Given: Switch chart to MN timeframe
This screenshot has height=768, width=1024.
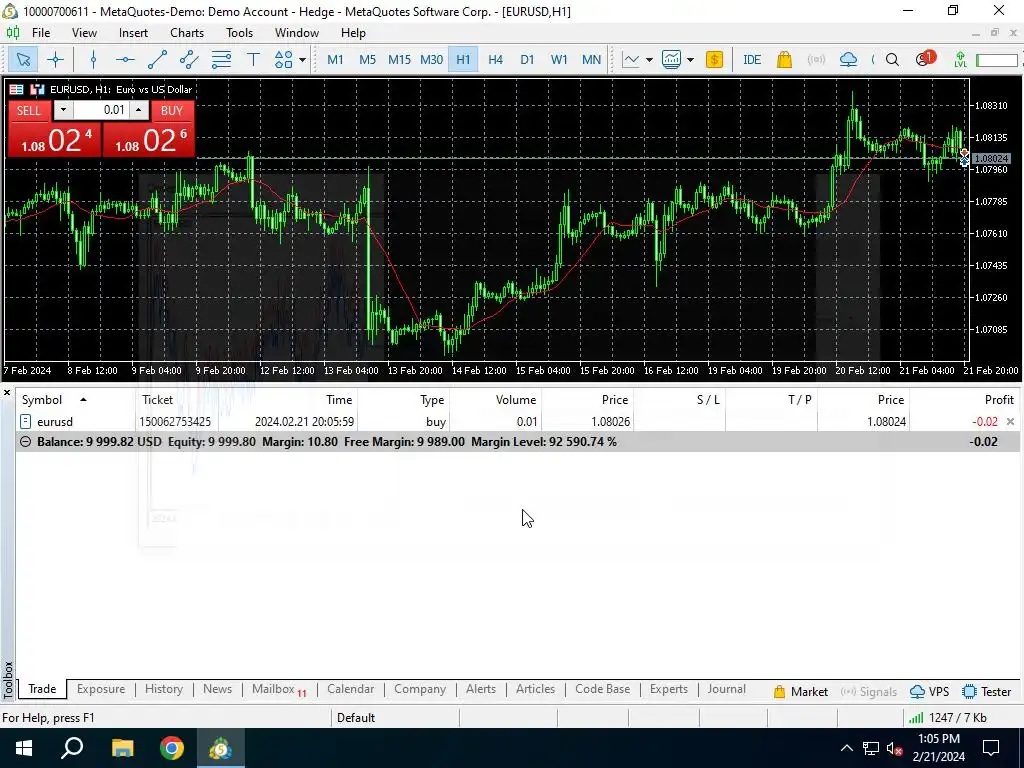Looking at the screenshot, I should click(x=591, y=60).
